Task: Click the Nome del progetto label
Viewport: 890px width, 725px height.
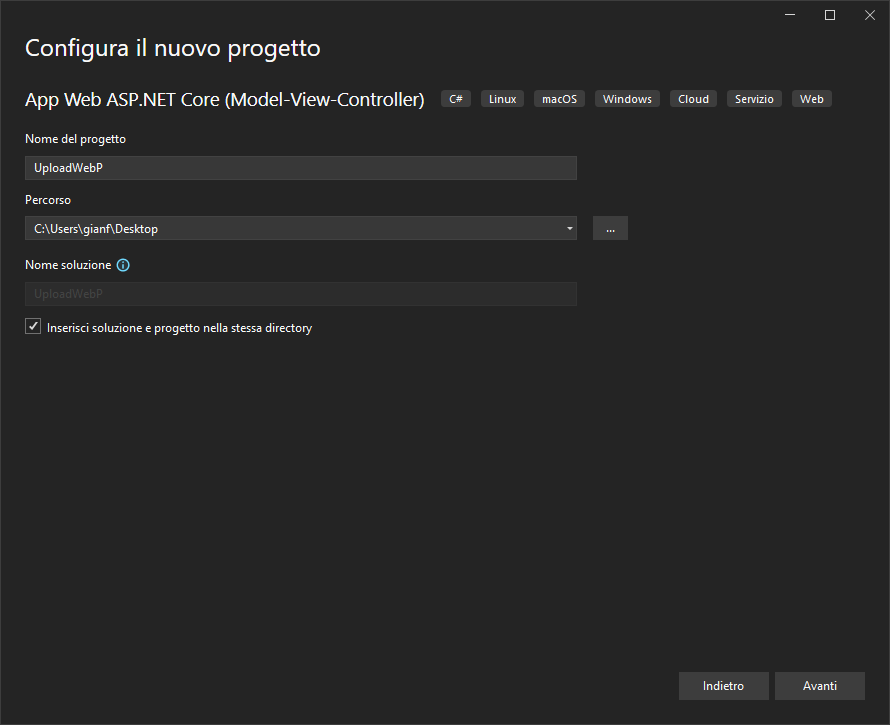Action: tap(75, 139)
